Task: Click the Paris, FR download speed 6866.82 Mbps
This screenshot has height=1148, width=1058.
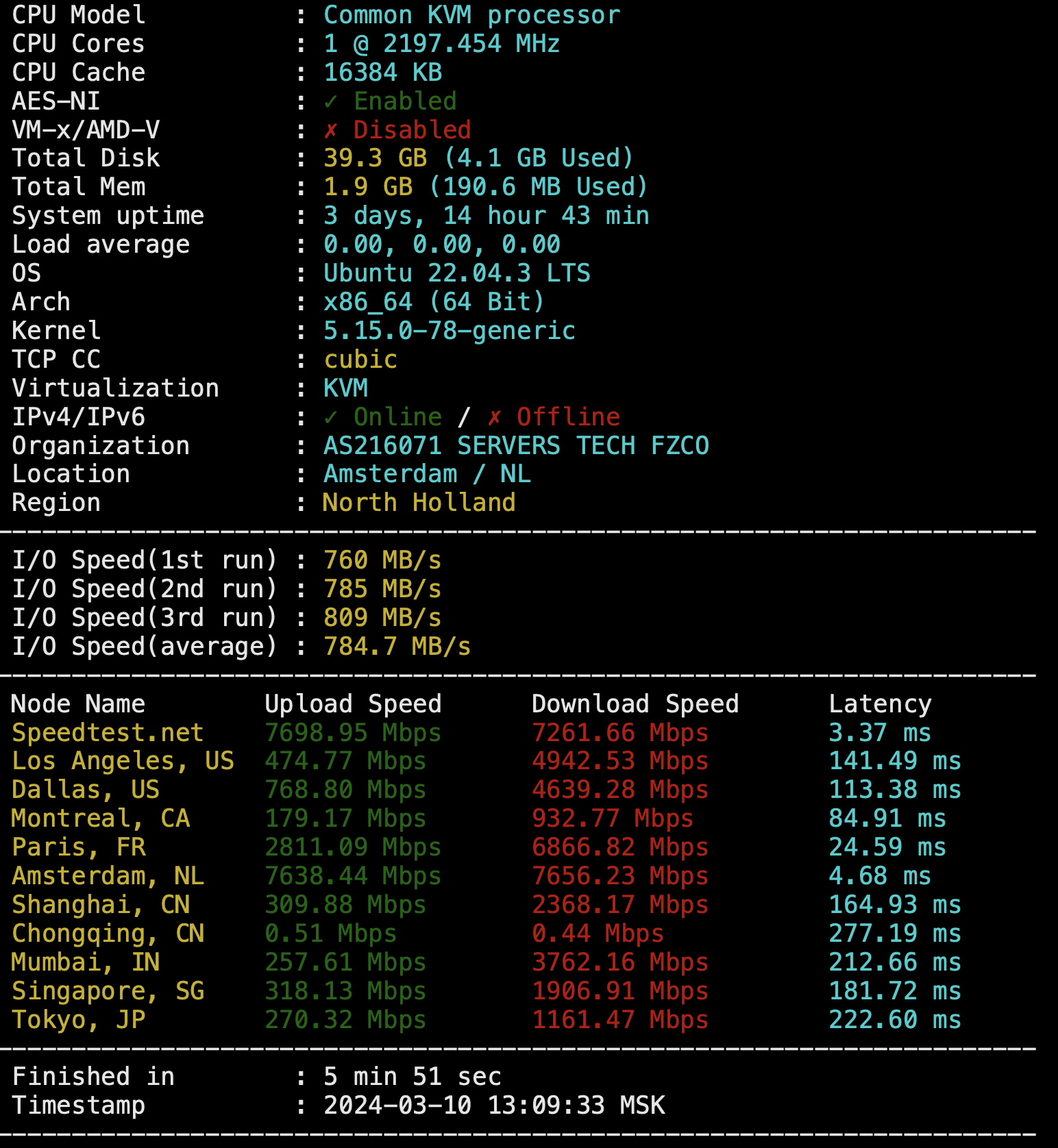Action: point(620,847)
